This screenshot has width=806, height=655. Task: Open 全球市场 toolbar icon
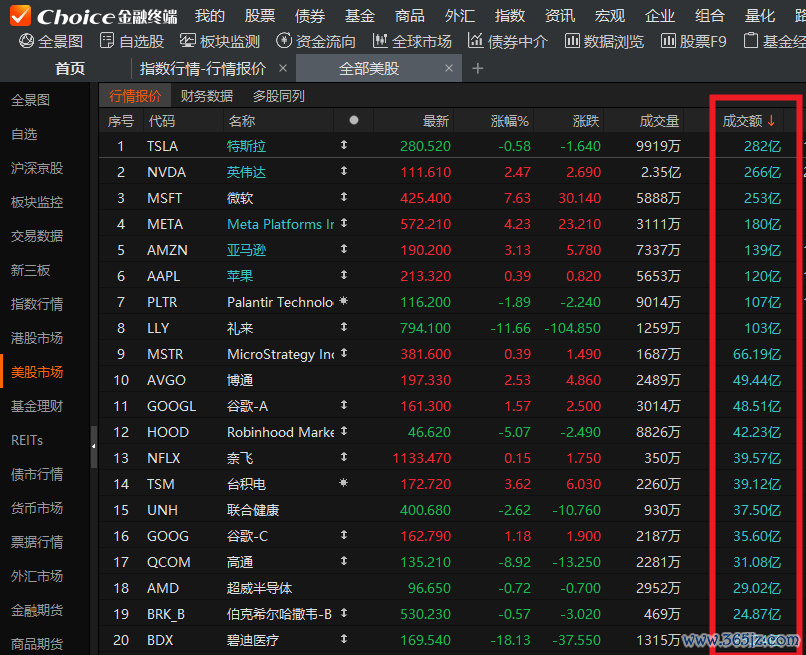coord(380,41)
